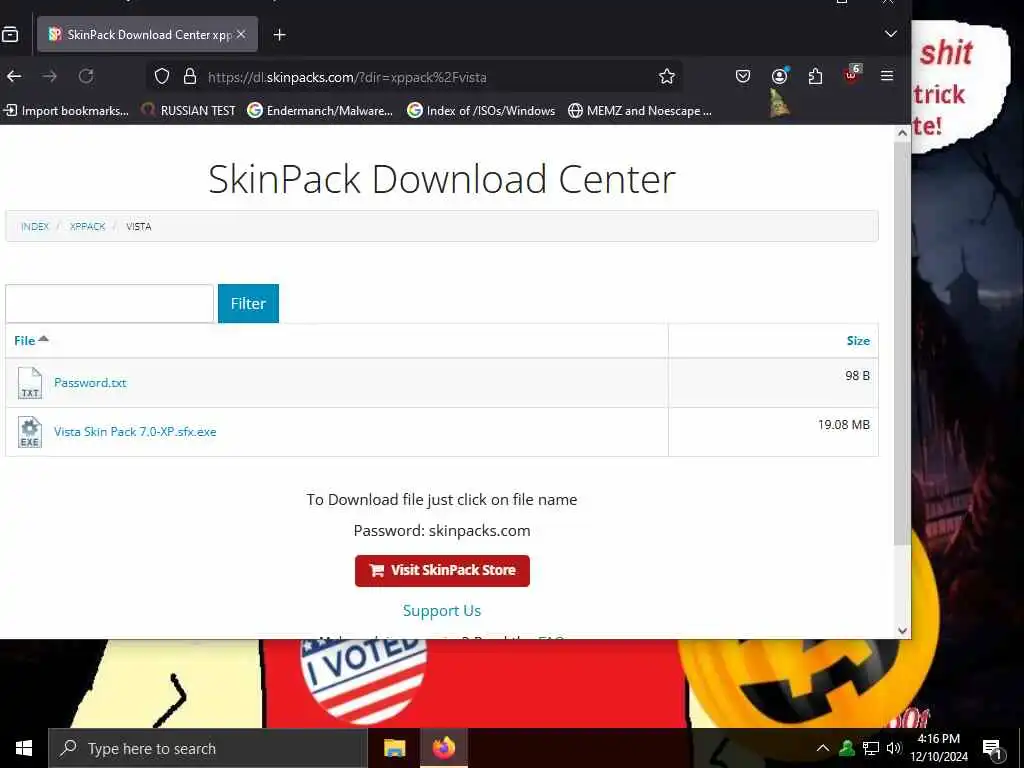Viewport: 1024px width, 768px height.
Task: Open the tracking protection shield icon
Action: click(x=162, y=76)
